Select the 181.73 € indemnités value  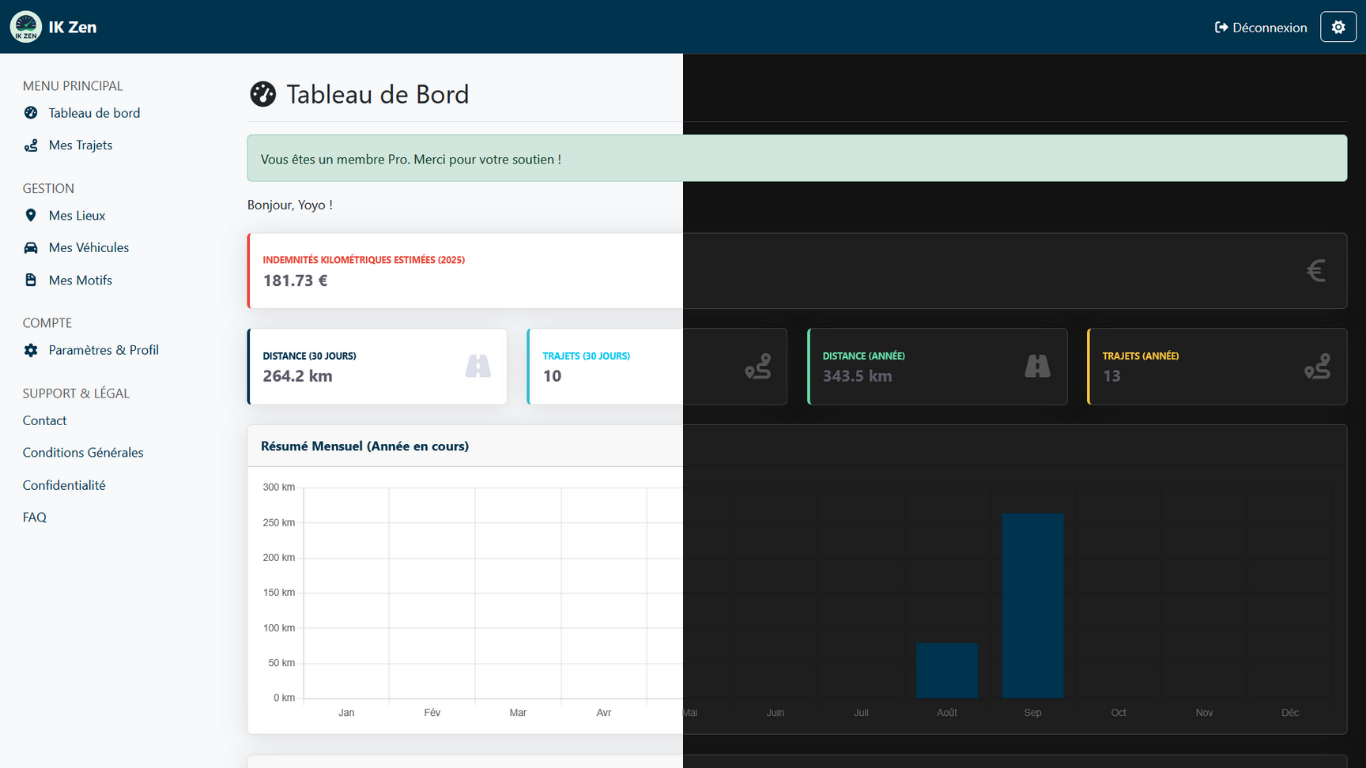pos(295,280)
